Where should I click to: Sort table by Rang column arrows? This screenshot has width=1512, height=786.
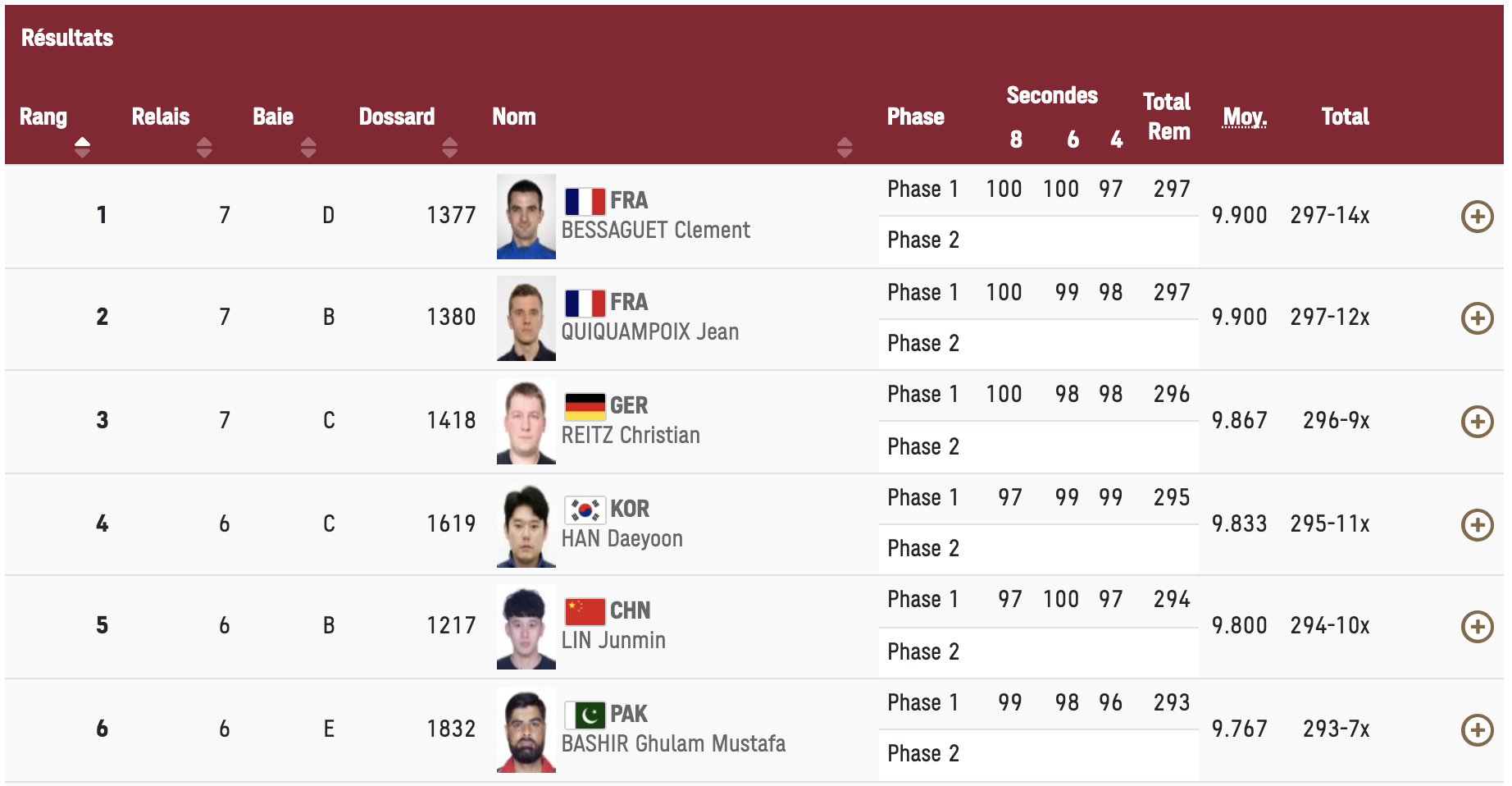(x=82, y=148)
